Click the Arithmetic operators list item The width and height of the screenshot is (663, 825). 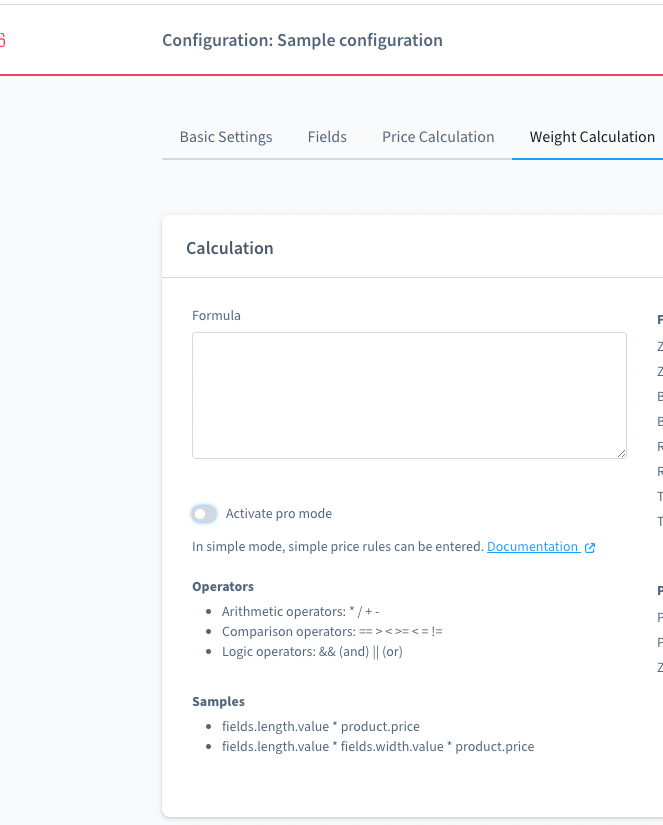(x=300, y=611)
